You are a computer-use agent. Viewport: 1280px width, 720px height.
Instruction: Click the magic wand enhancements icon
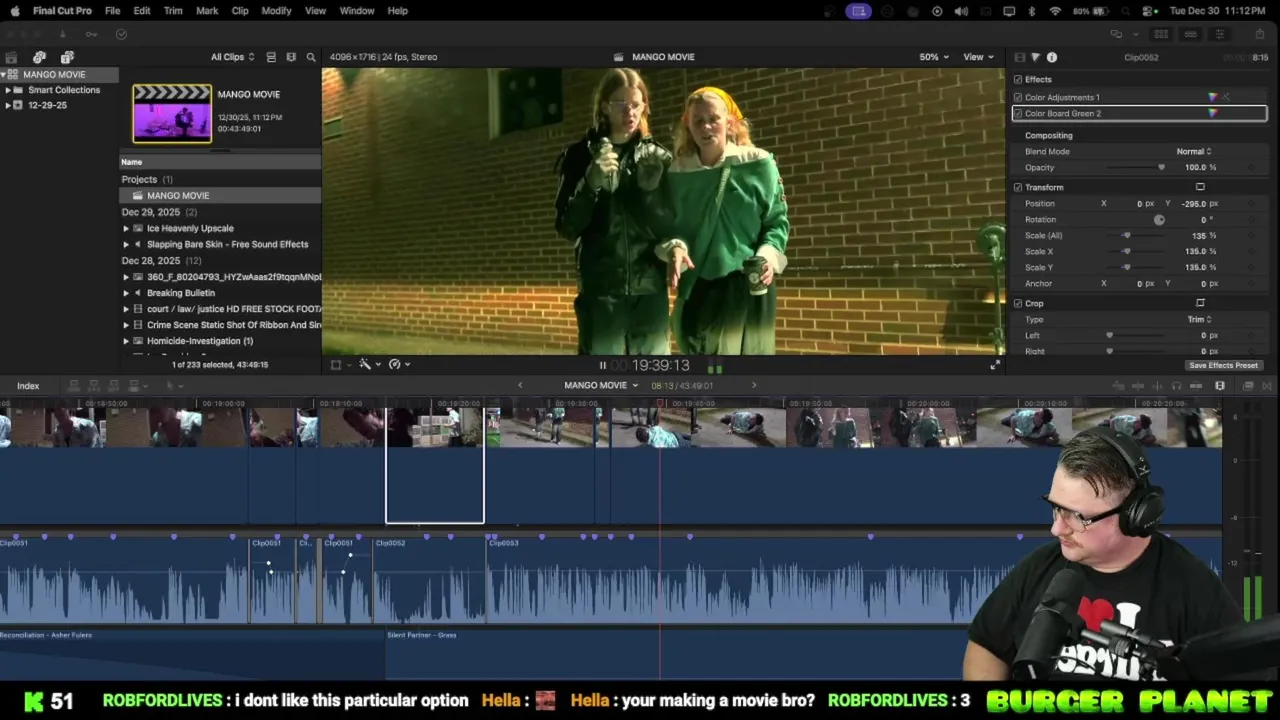point(366,364)
